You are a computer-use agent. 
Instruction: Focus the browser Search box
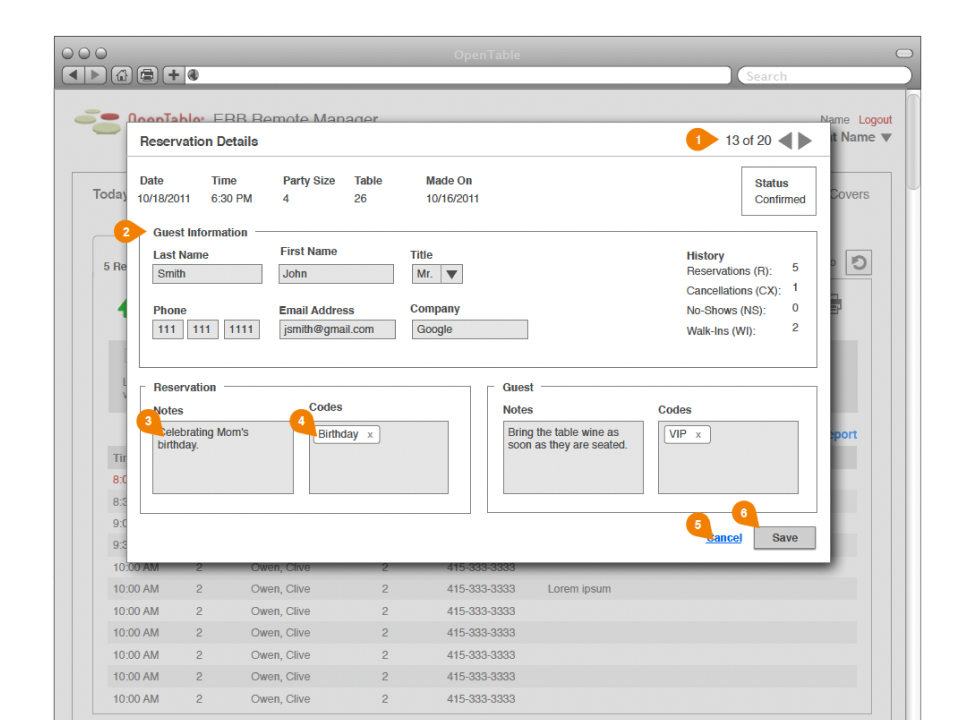[824, 76]
